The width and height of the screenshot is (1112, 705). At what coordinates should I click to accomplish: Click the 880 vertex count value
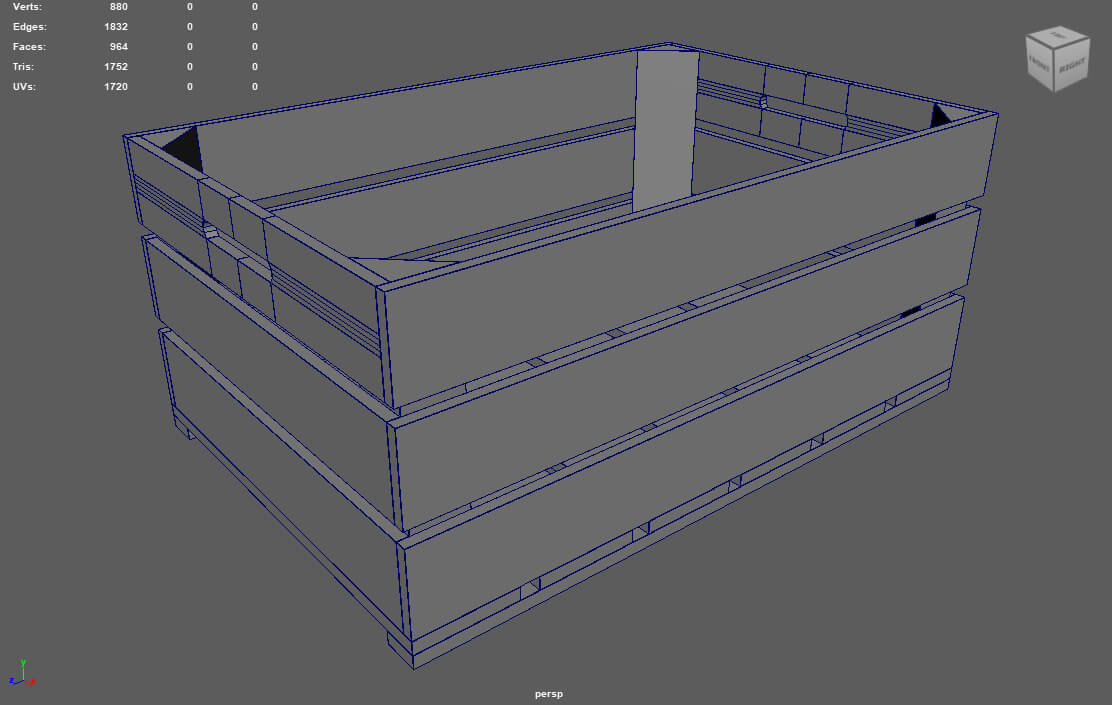pyautogui.click(x=118, y=6)
